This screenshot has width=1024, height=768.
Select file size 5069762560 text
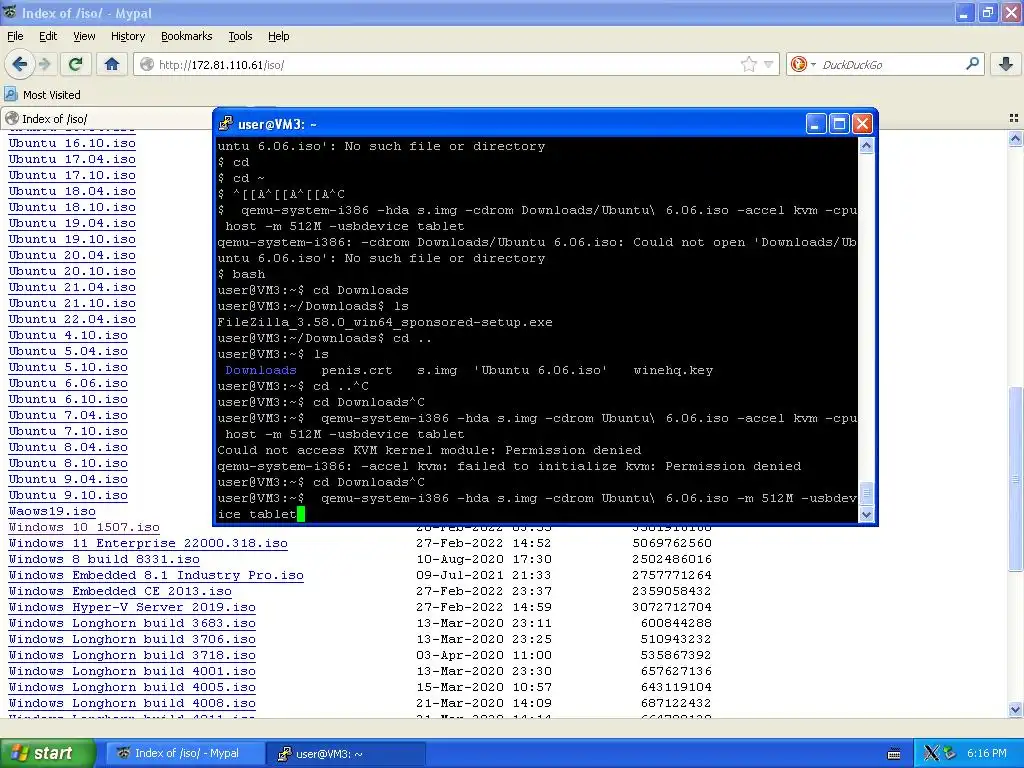[672, 543]
